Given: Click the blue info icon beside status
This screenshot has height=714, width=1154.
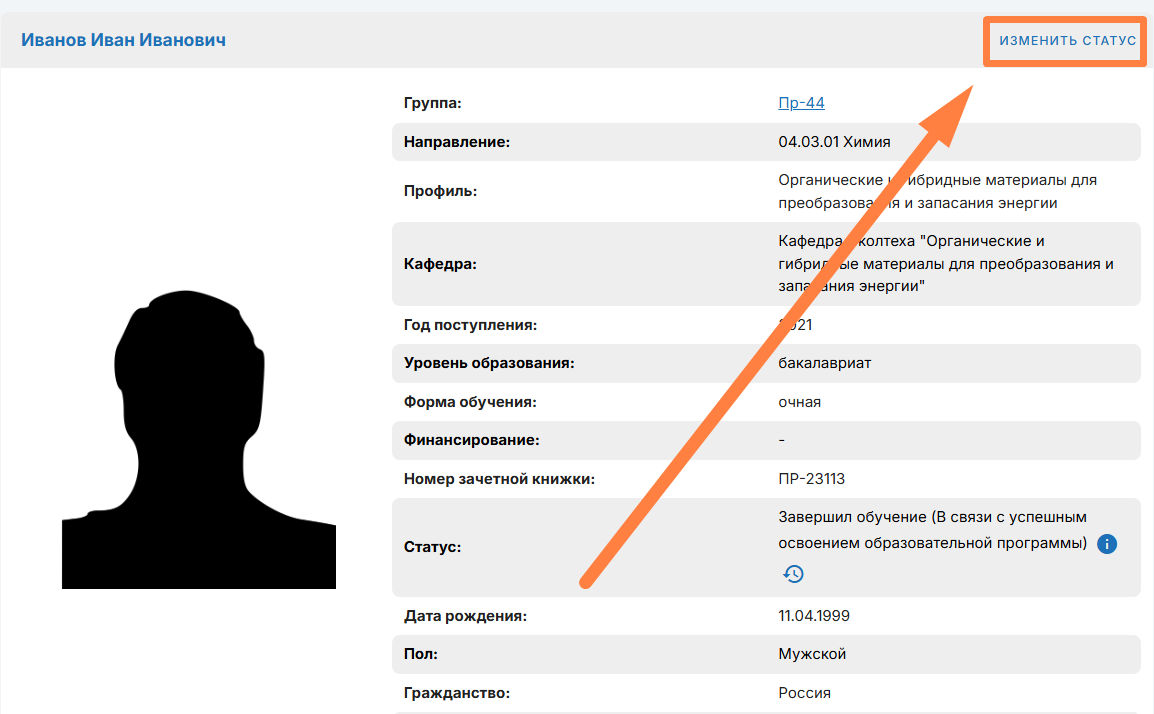Looking at the screenshot, I should click(1107, 544).
